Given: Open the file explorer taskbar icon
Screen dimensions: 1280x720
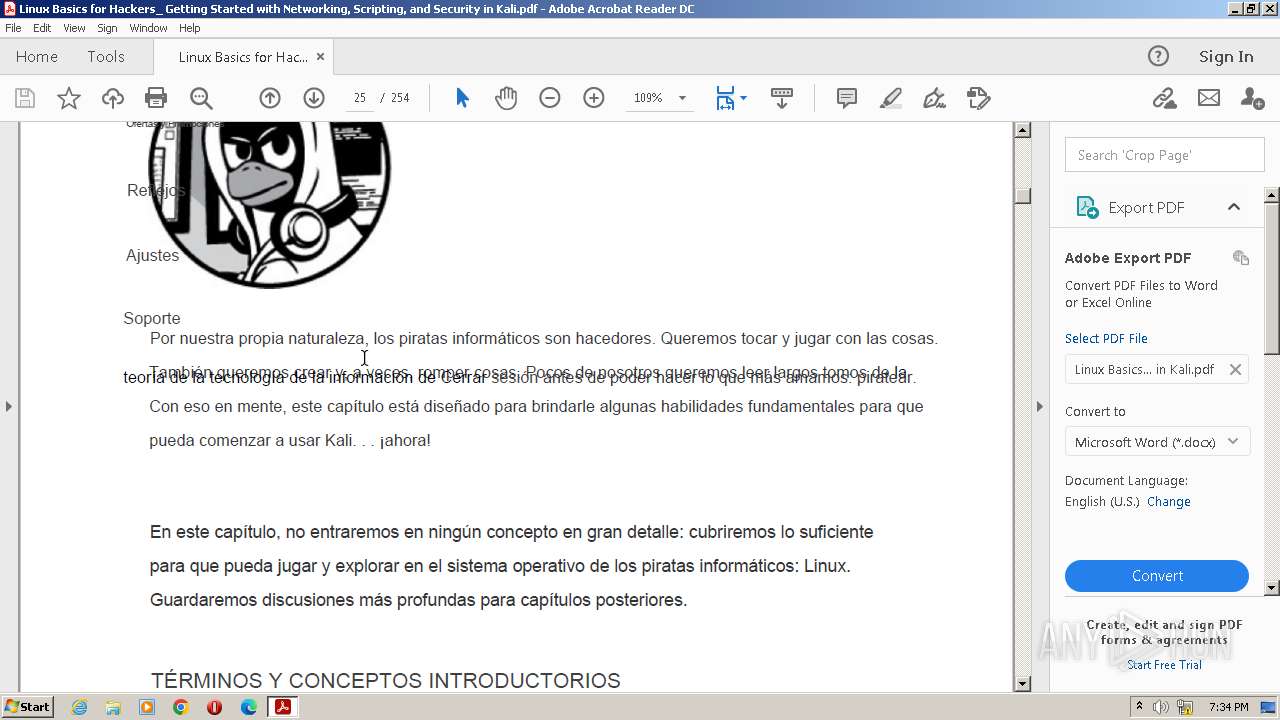Looking at the screenshot, I should click(113, 707).
